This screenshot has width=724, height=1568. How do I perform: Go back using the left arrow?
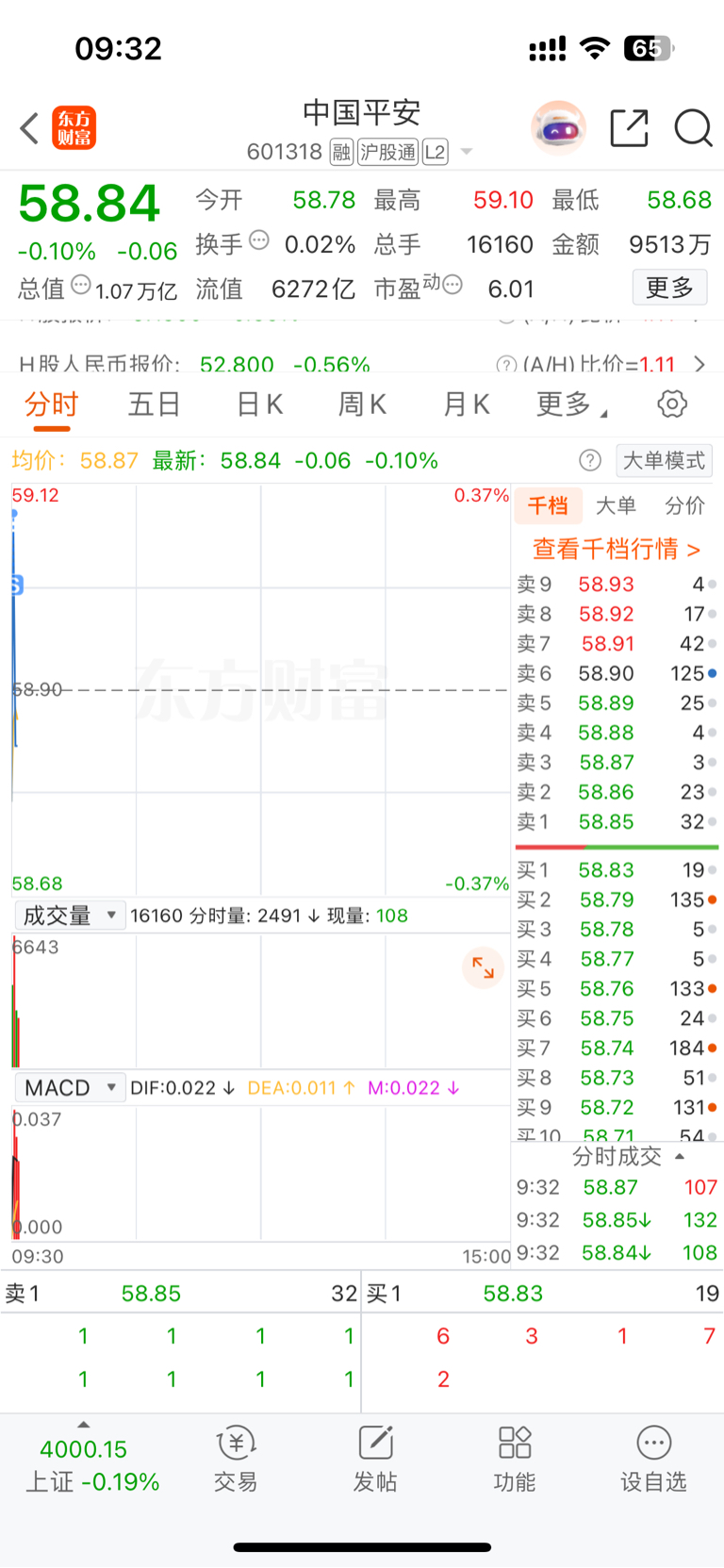29,128
